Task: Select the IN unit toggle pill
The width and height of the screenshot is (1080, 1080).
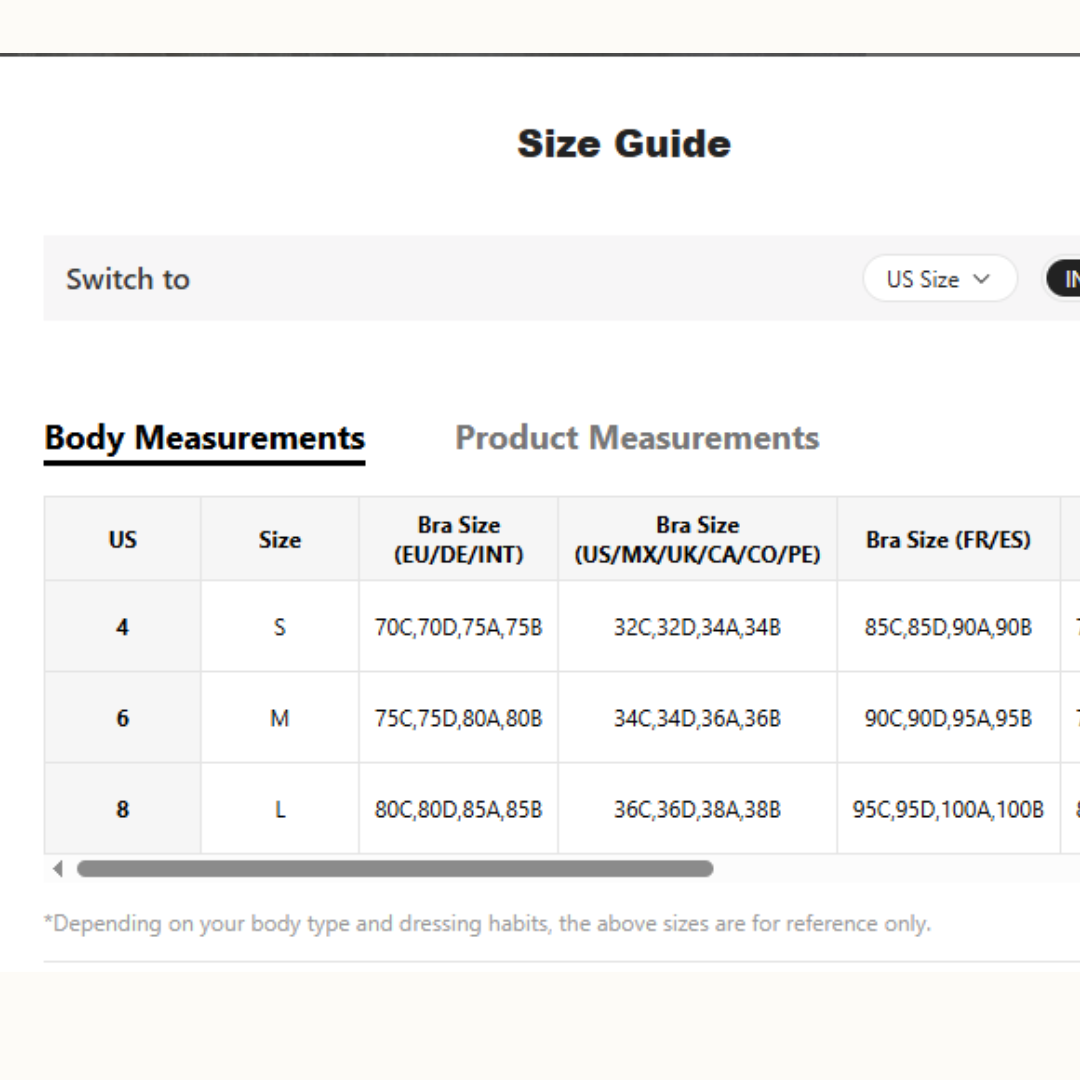Action: (1064, 279)
